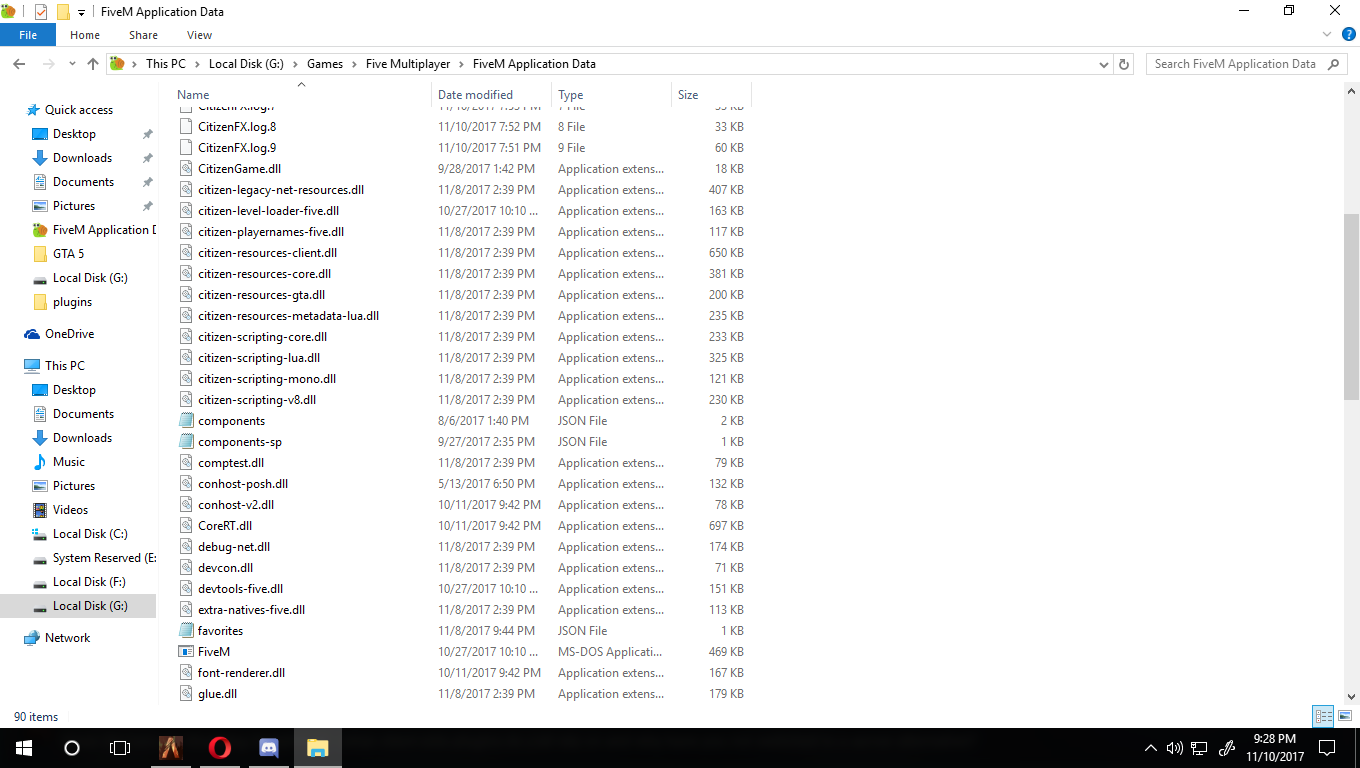Click the FiveM application file icon
Screen dimensions: 1360x768
click(186, 652)
